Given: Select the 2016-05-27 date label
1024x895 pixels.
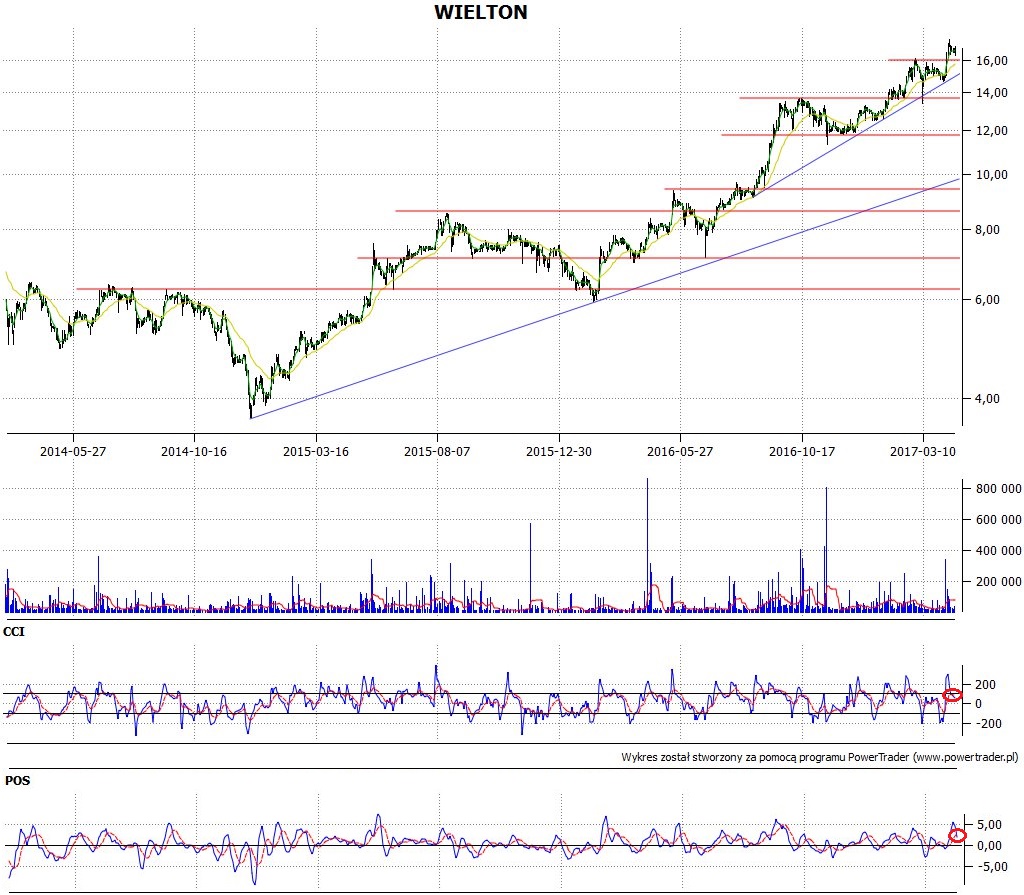Looking at the screenshot, I should (x=680, y=451).
